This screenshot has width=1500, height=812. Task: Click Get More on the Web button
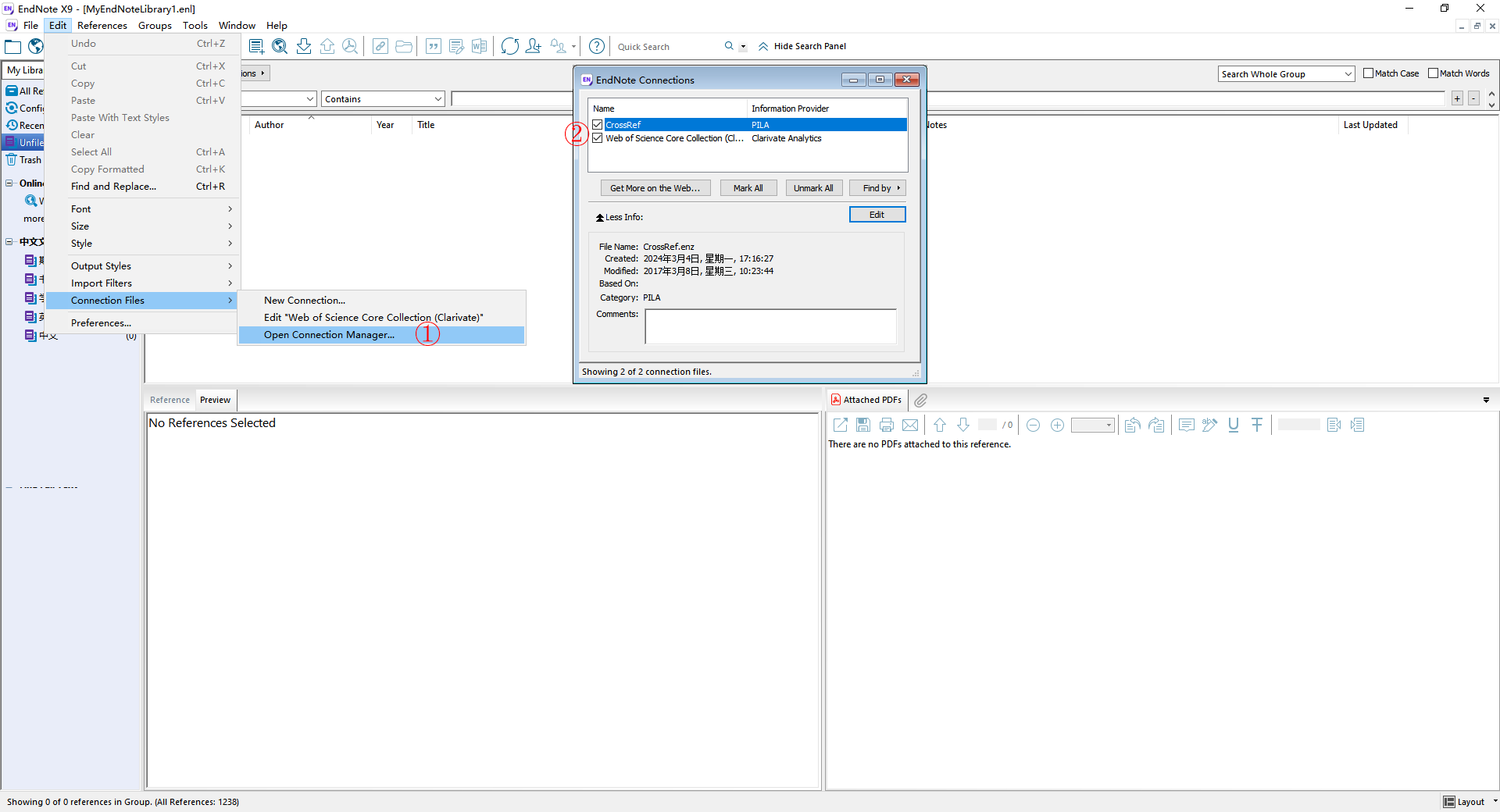[x=655, y=188]
